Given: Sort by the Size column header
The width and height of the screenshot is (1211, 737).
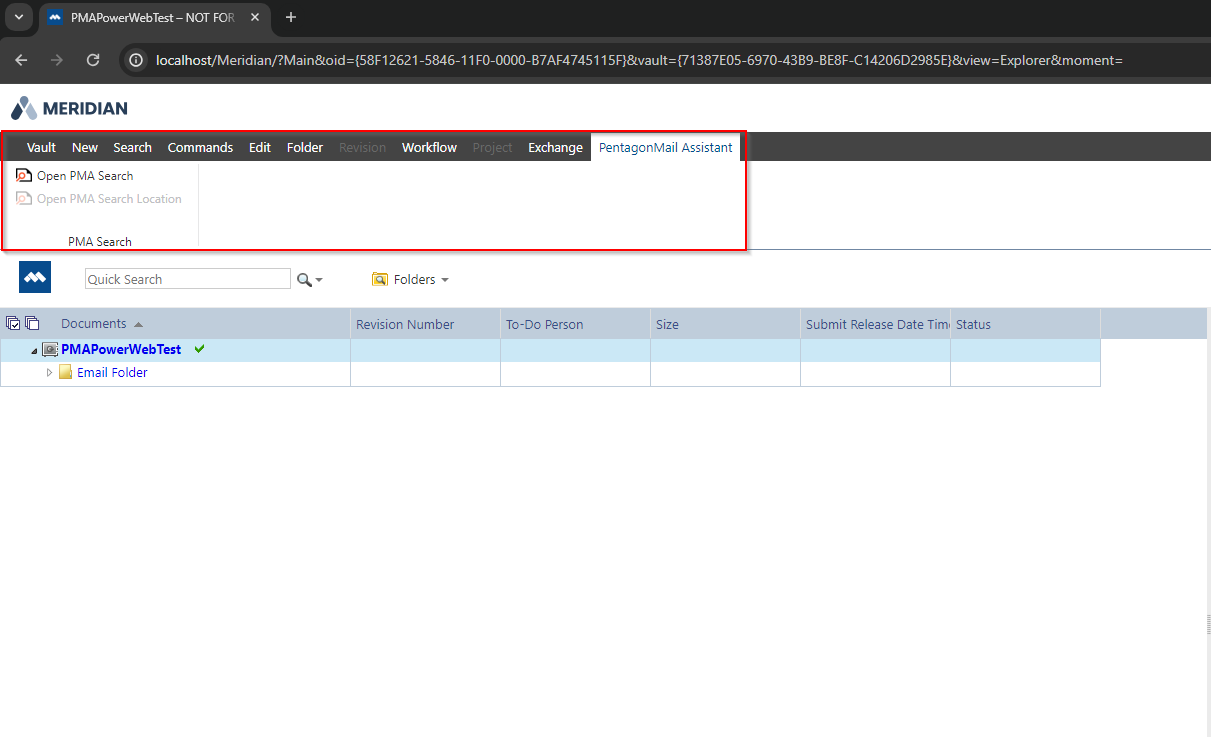Looking at the screenshot, I should (x=725, y=324).
